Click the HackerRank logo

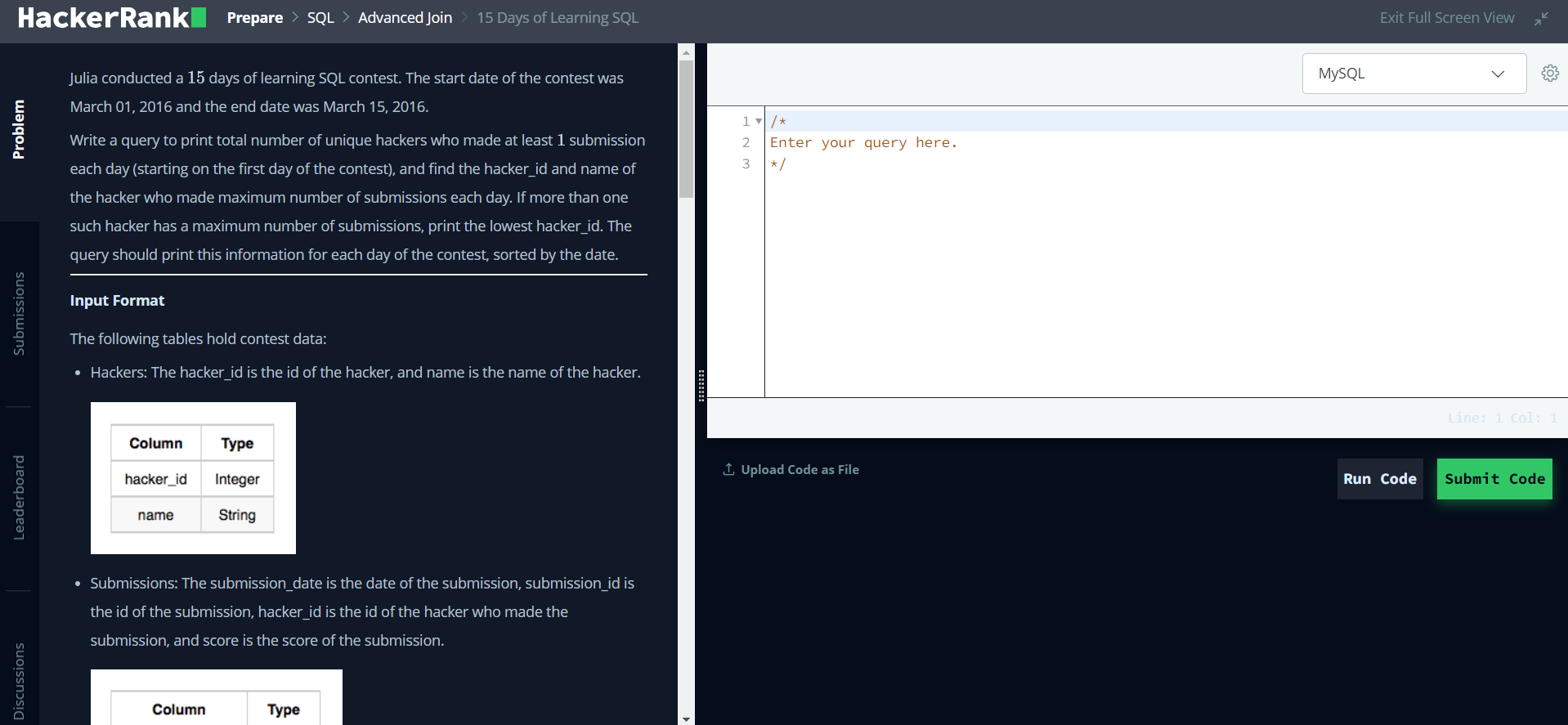[111, 18]
